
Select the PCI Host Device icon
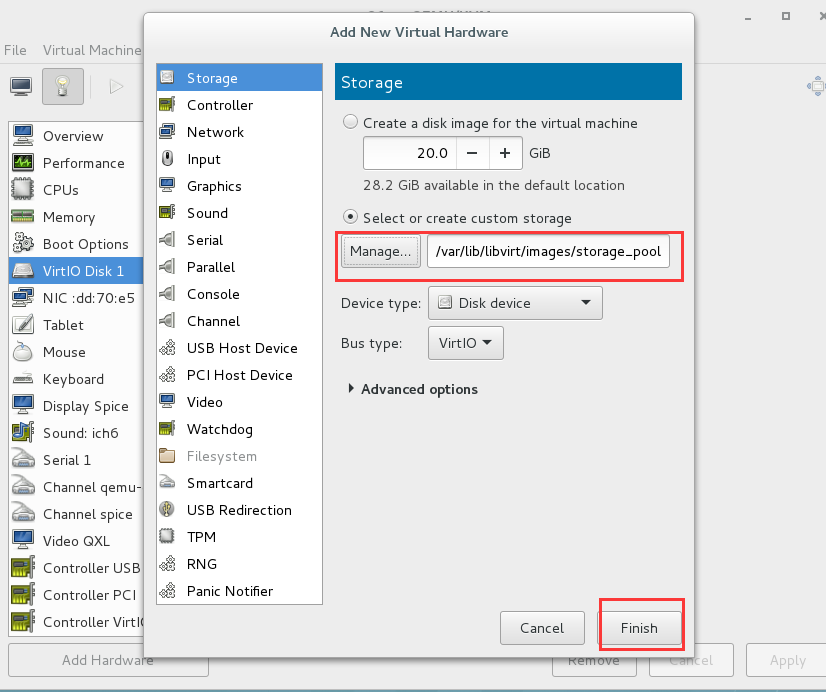(168, 375)
